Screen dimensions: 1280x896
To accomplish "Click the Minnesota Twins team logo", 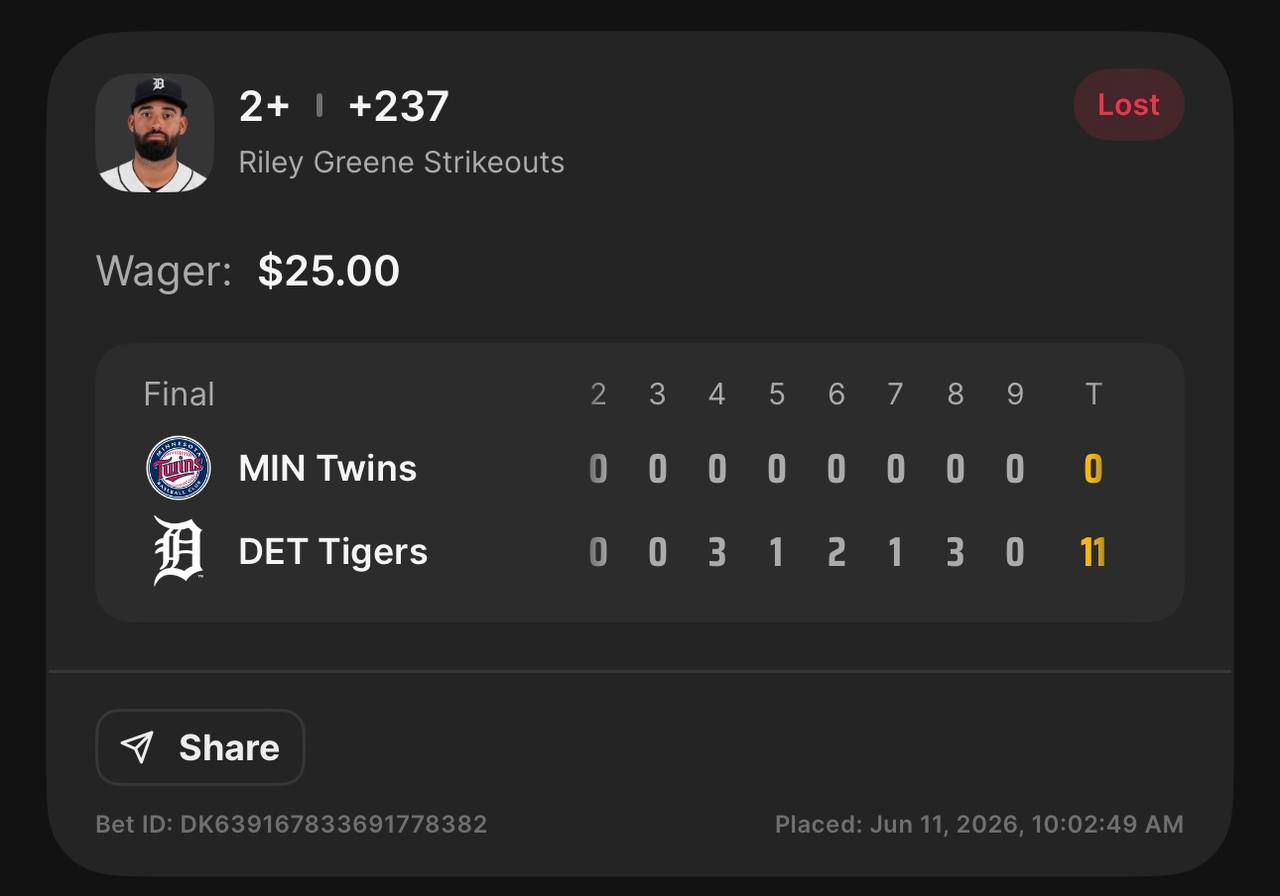I will coord(178,468).
